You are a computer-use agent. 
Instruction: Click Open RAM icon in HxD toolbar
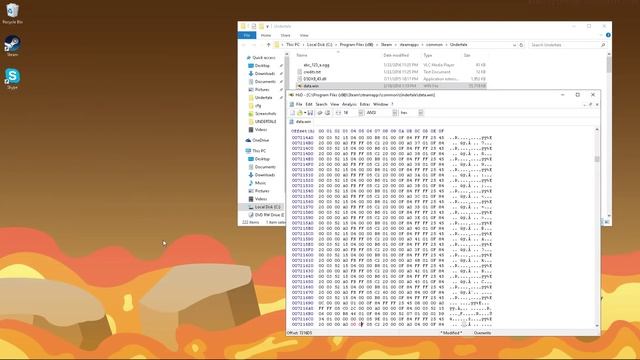point(320,113)
